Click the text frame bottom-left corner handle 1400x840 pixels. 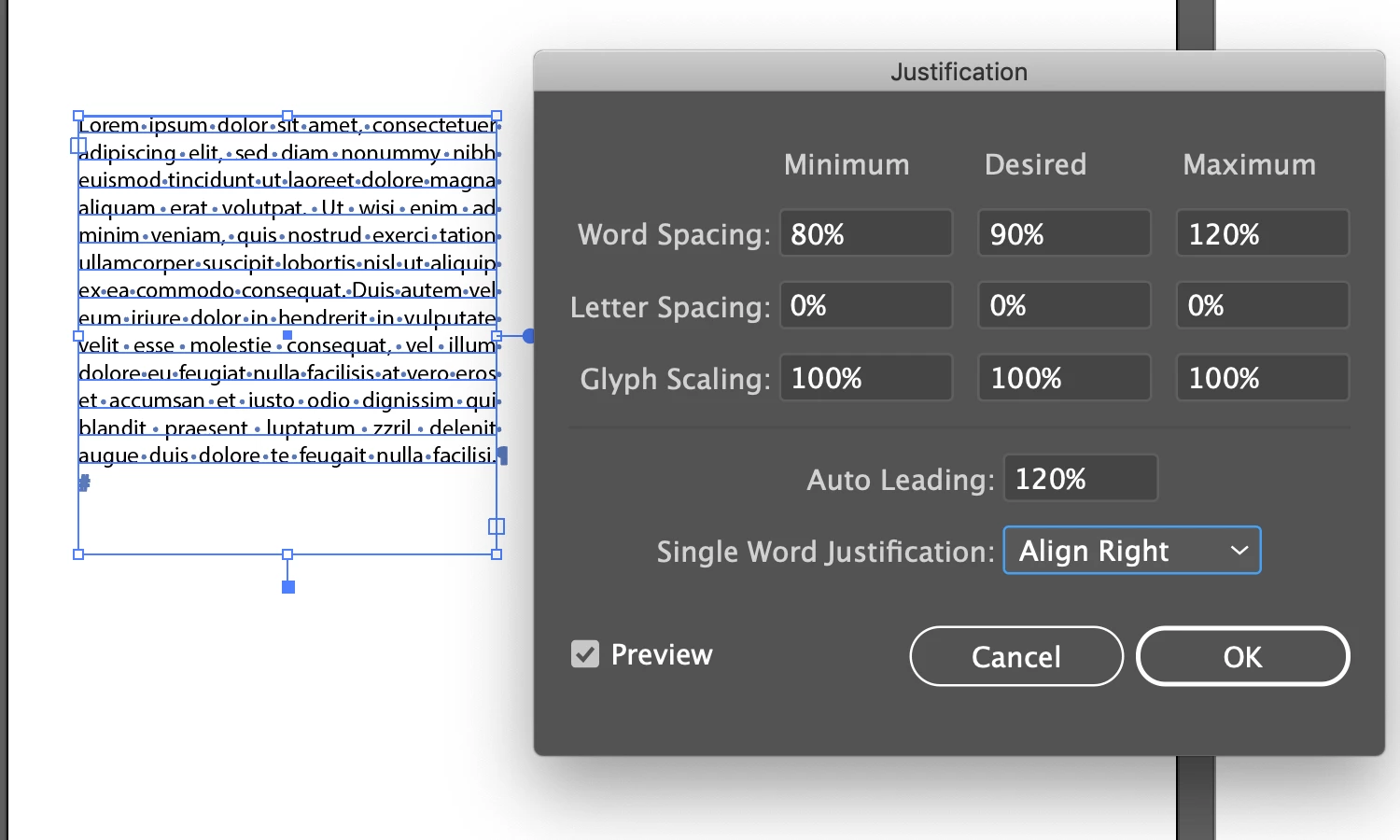coord(78,554)
